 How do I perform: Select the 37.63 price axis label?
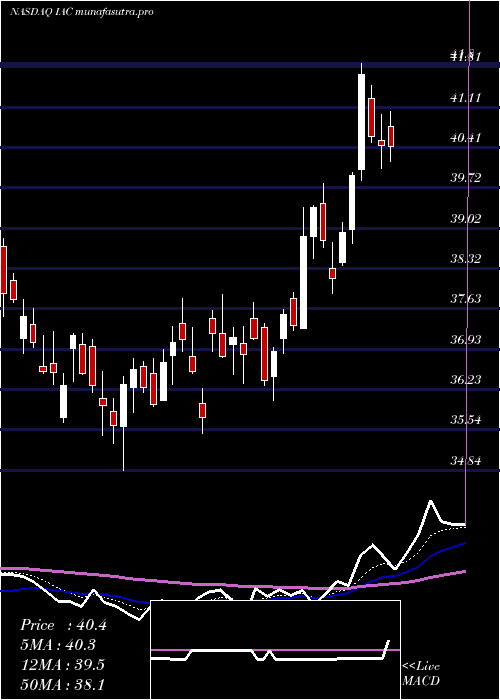[466, 299]
